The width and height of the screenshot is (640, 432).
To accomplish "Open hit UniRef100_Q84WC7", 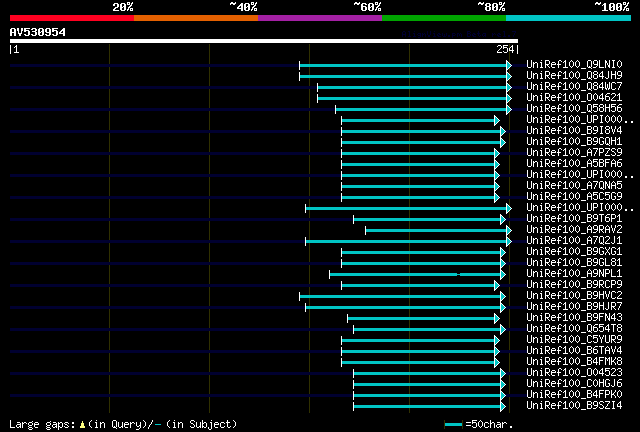I will (574, 87).
